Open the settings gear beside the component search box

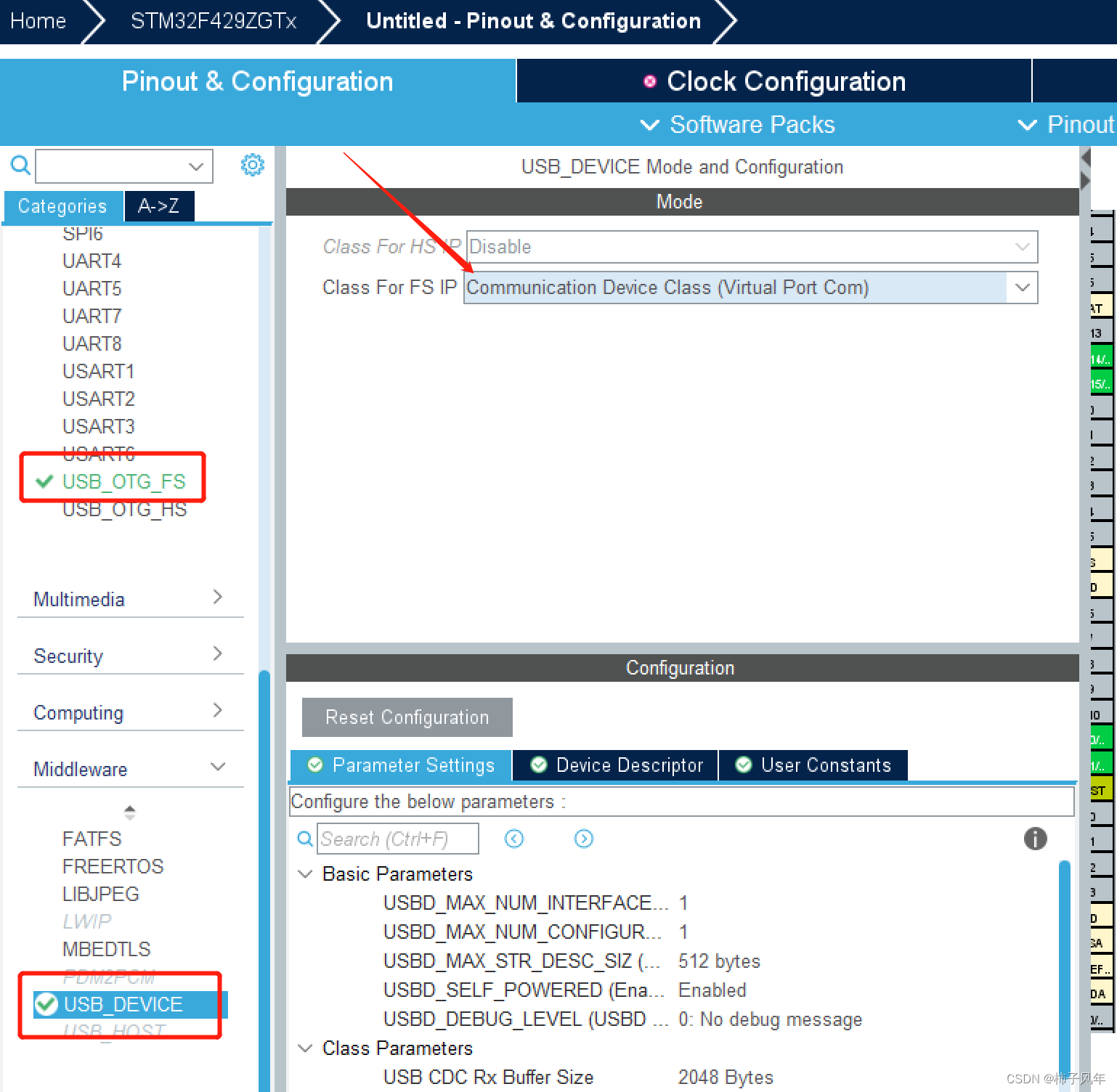click(252, 165)
